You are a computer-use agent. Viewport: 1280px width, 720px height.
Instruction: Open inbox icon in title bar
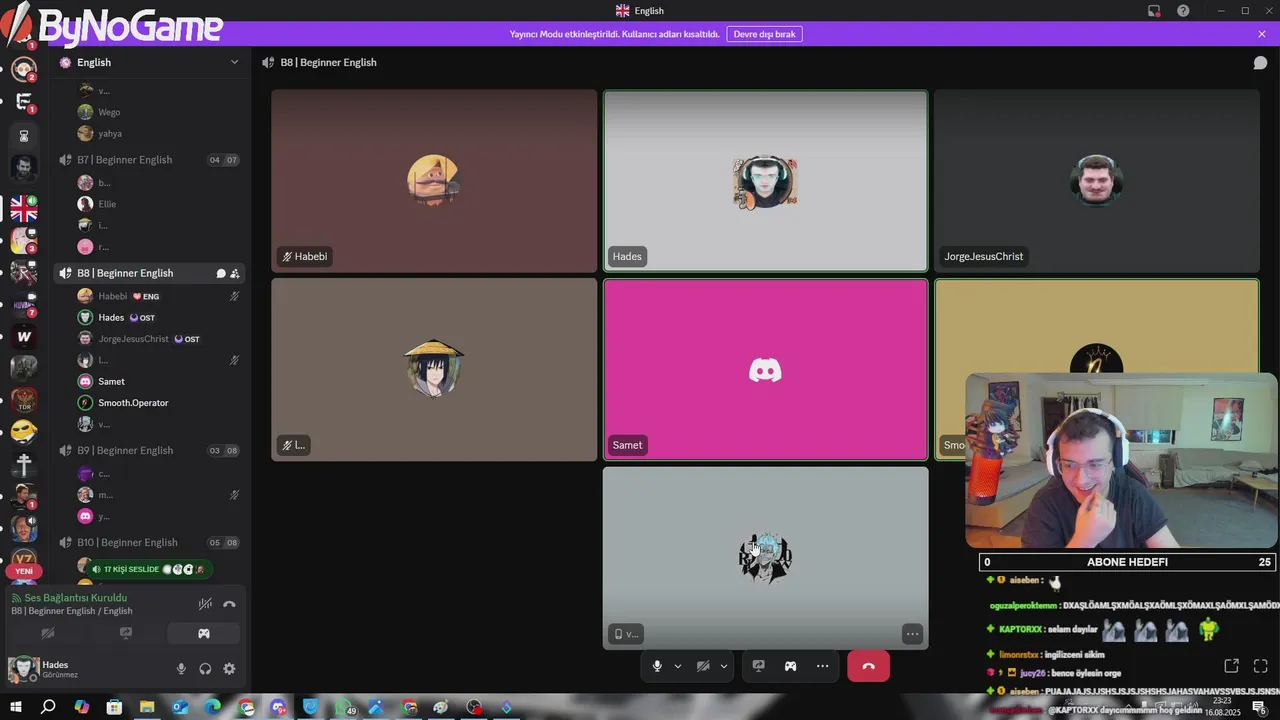[1154, 11]
